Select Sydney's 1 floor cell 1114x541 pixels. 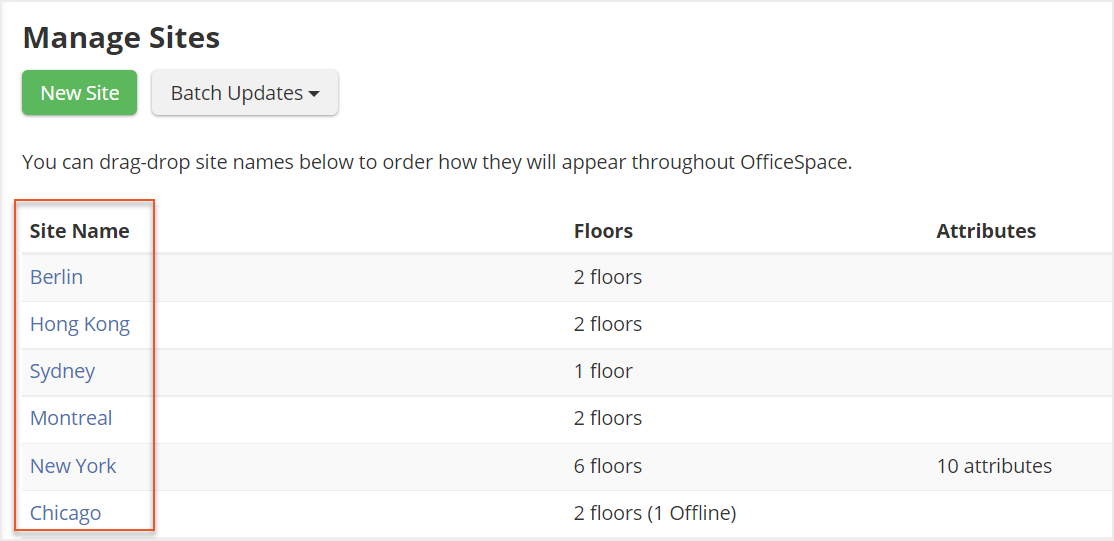coord(603,371)
